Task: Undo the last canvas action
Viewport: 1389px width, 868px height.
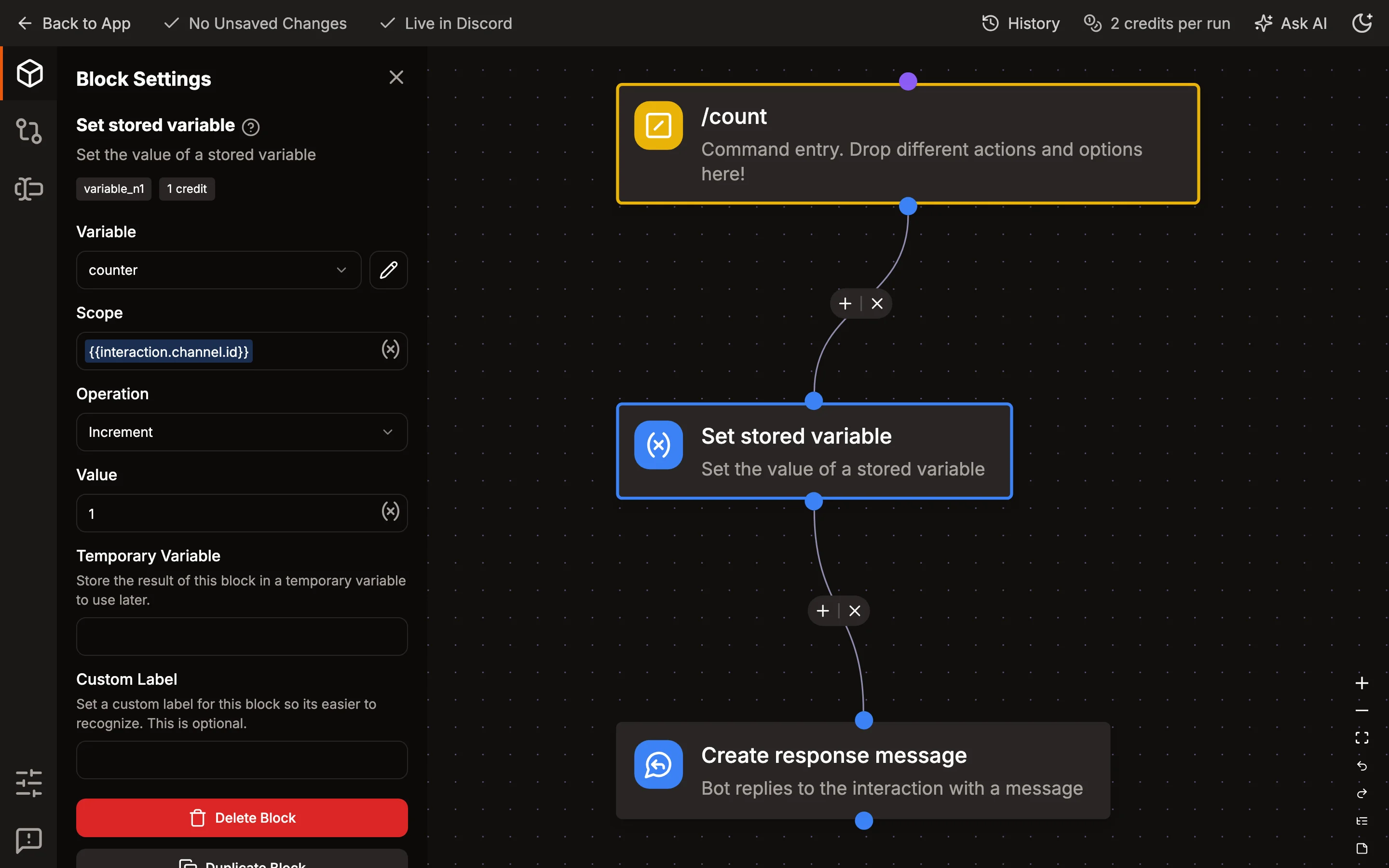Action: [1362, 766]
